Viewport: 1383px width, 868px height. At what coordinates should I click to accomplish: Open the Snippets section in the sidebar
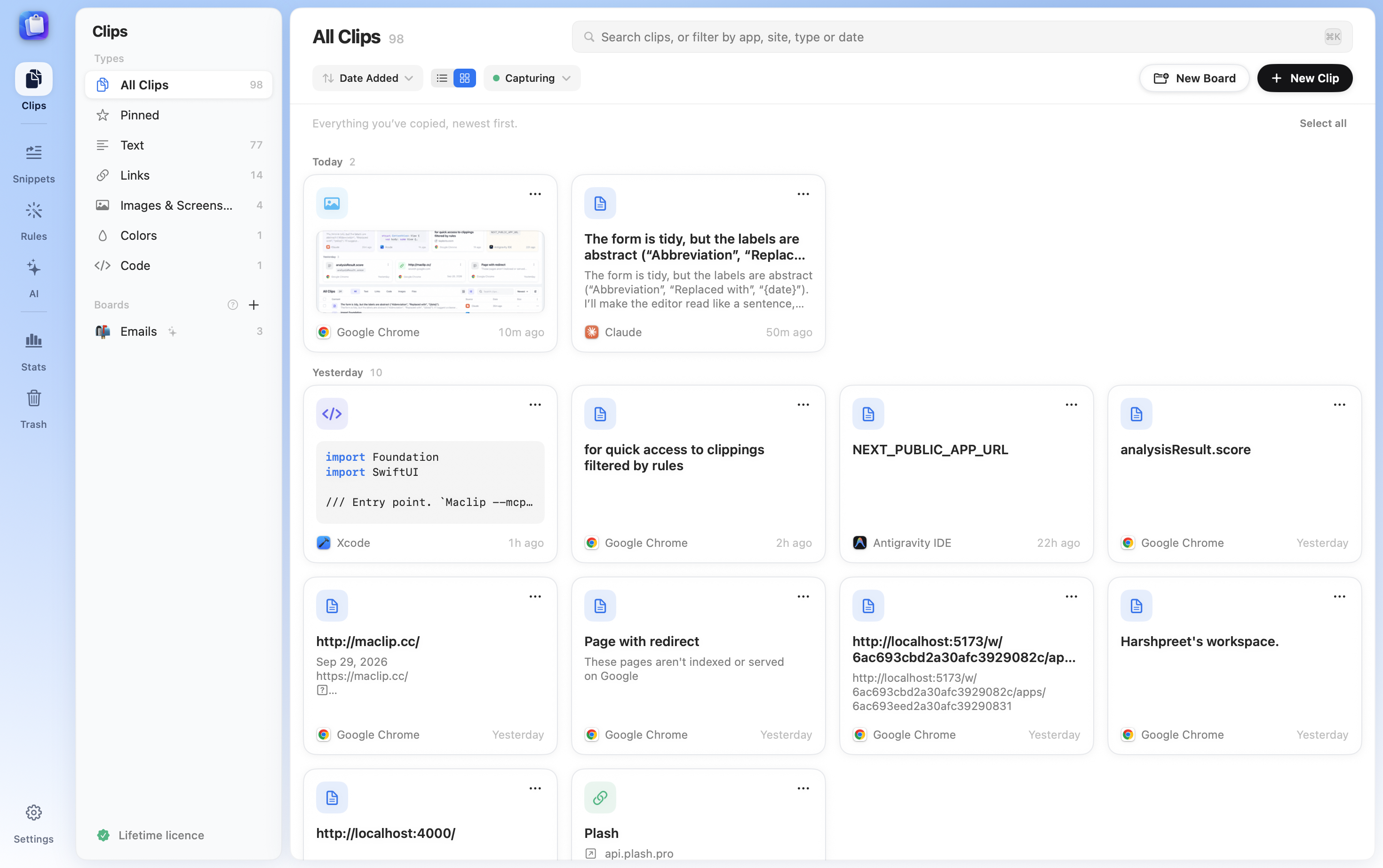pos(33,164)
